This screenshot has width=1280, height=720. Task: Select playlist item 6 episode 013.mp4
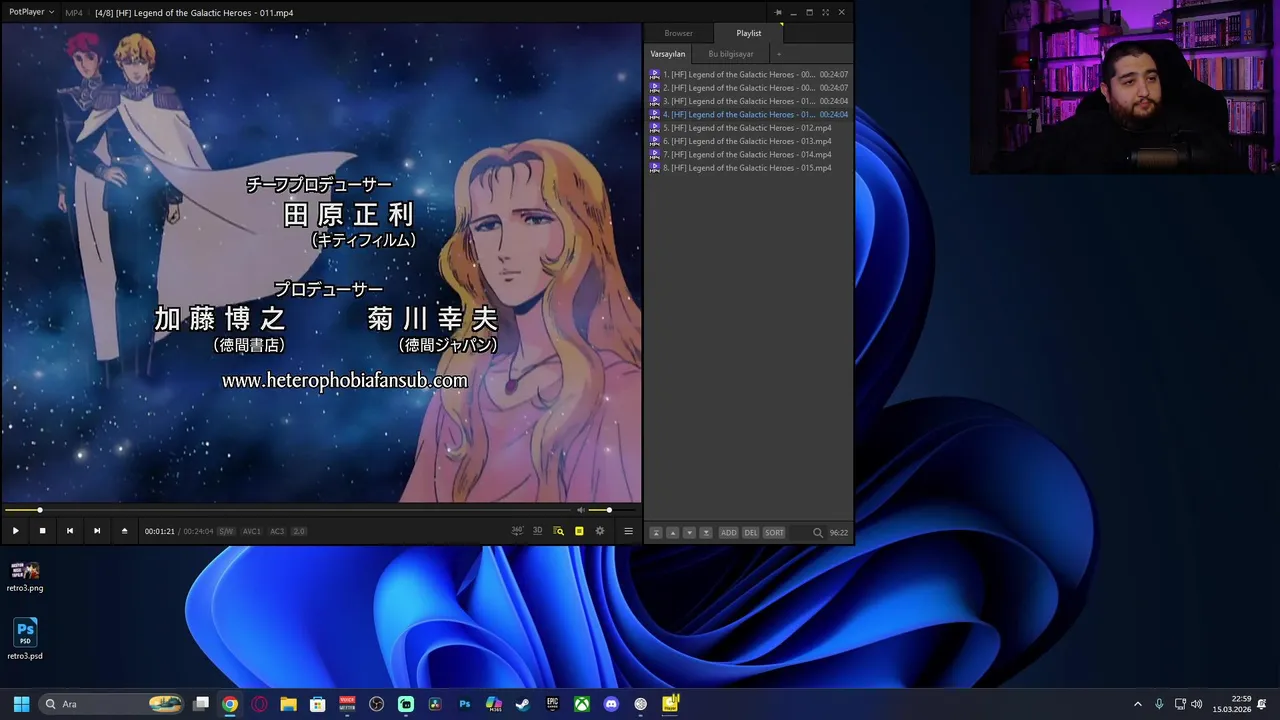tap(749, 141)
